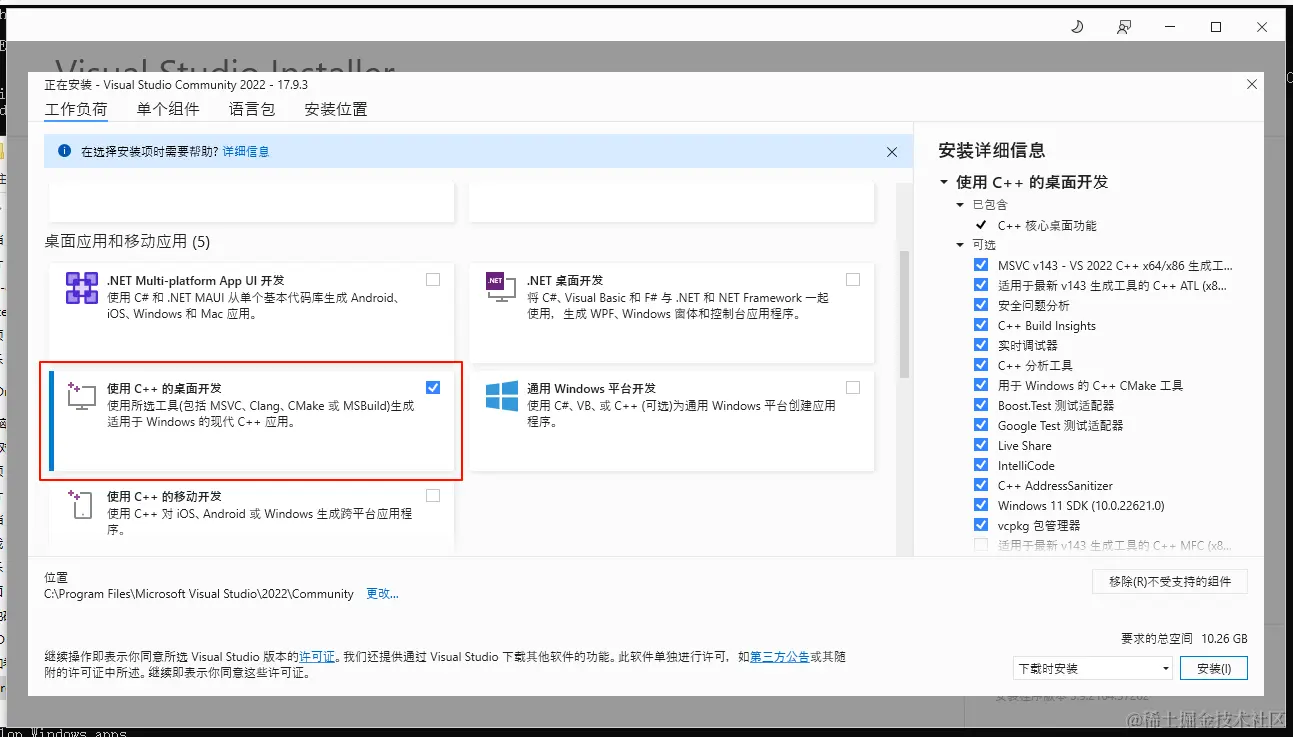Uncheck the C++ Build Insights component

point(981,325)
